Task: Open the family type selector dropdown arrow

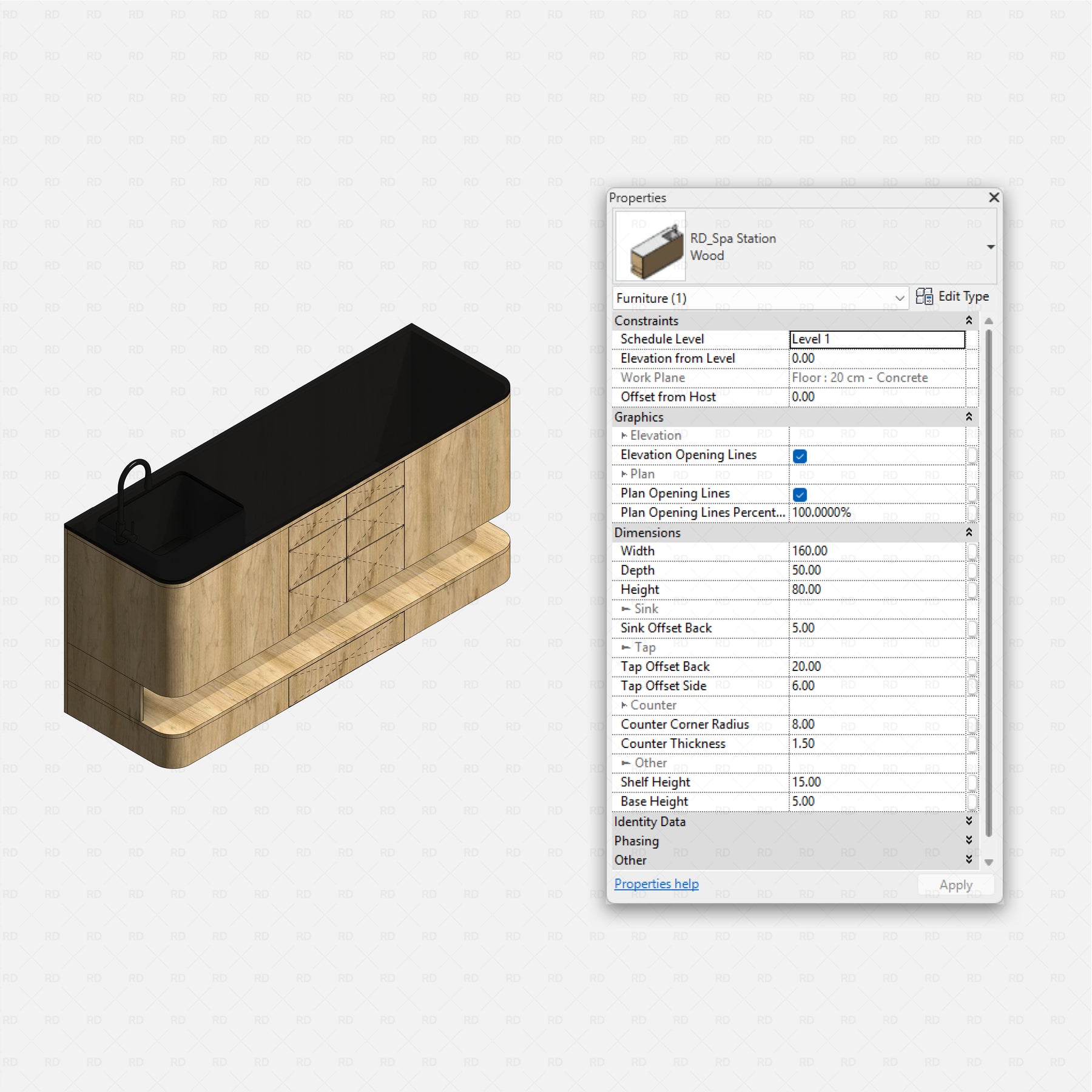Action: [990, 247]
